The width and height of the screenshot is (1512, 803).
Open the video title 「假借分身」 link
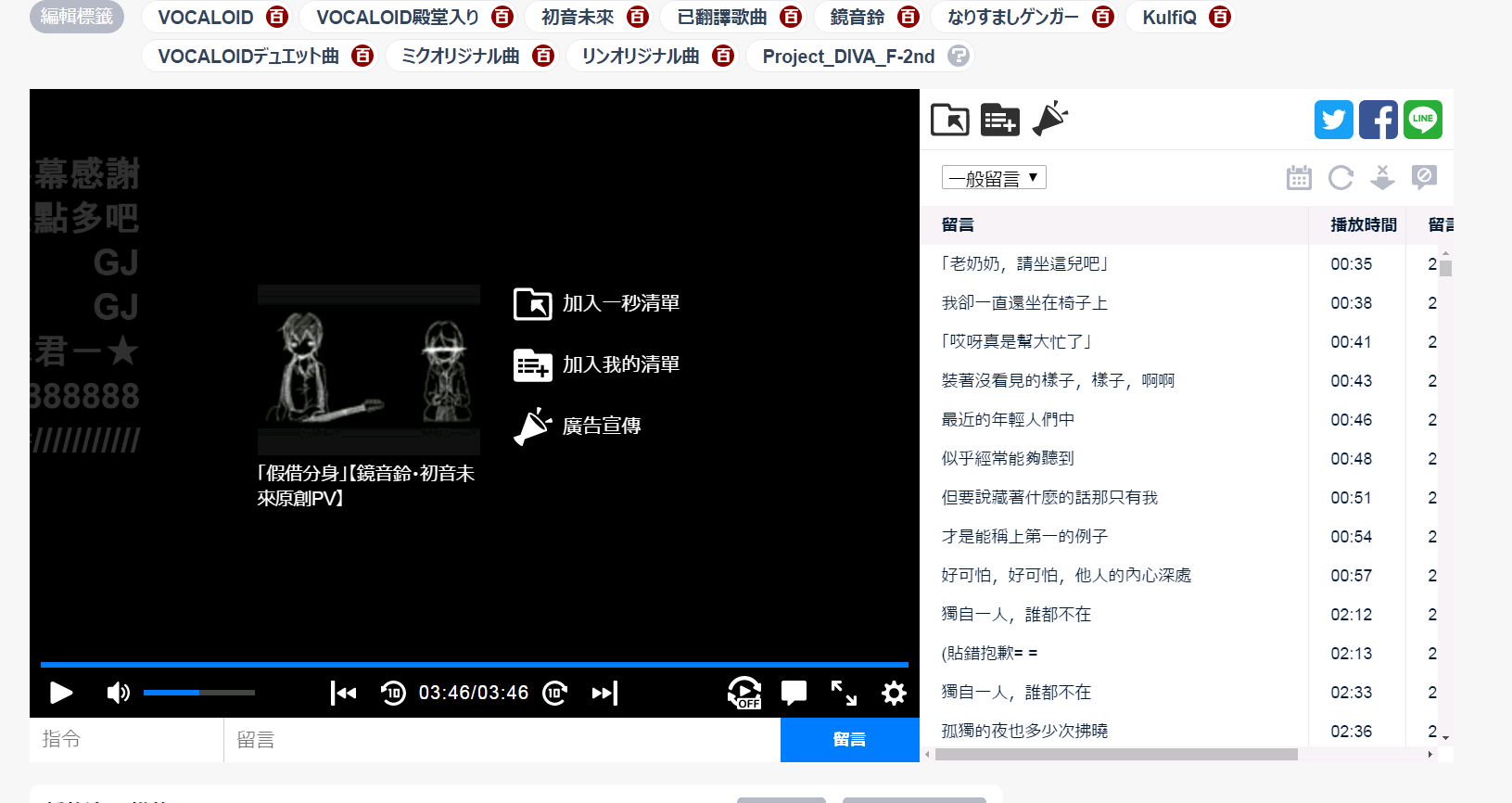[x=366, y=486]
